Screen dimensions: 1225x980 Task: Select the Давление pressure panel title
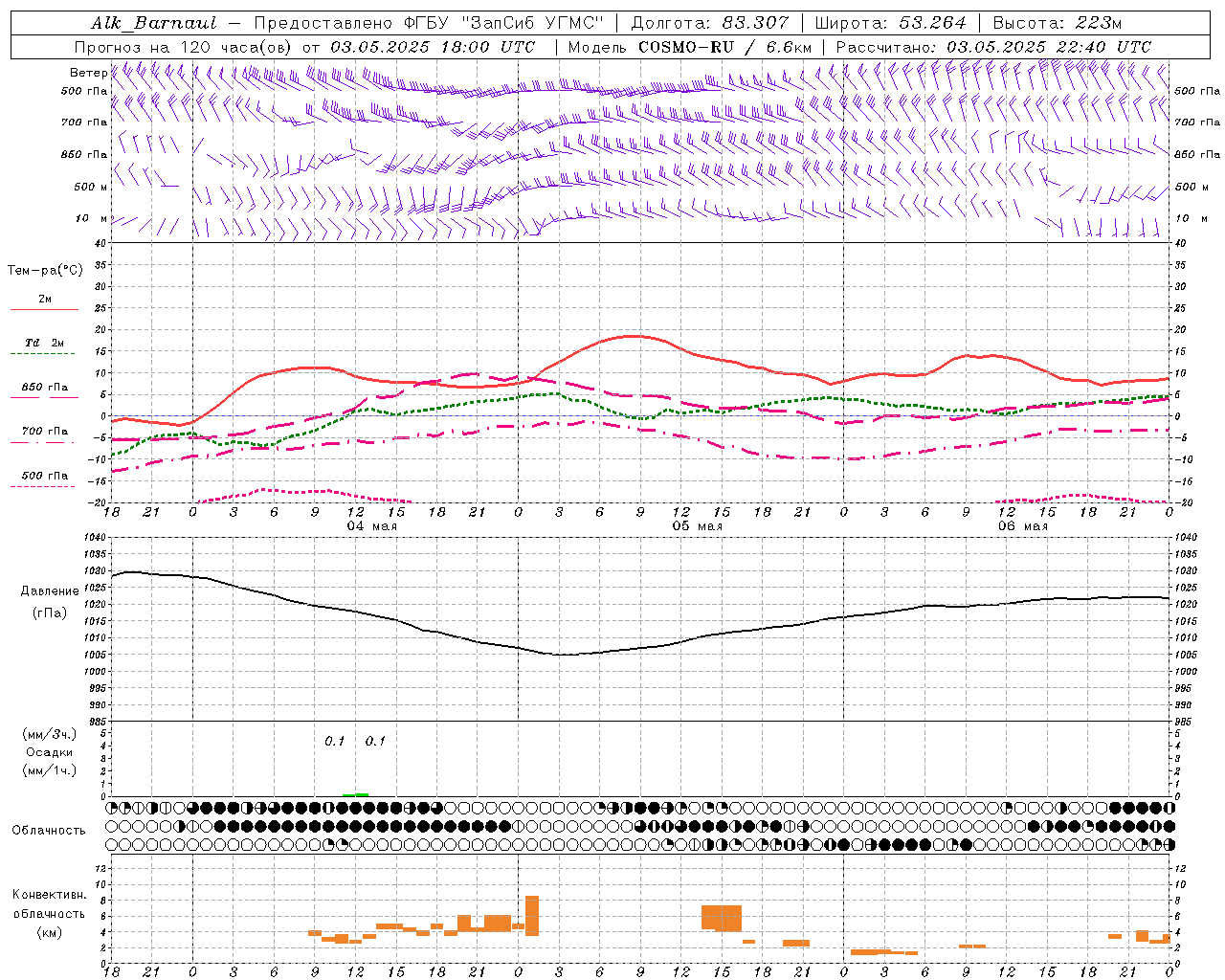(50, 591)
